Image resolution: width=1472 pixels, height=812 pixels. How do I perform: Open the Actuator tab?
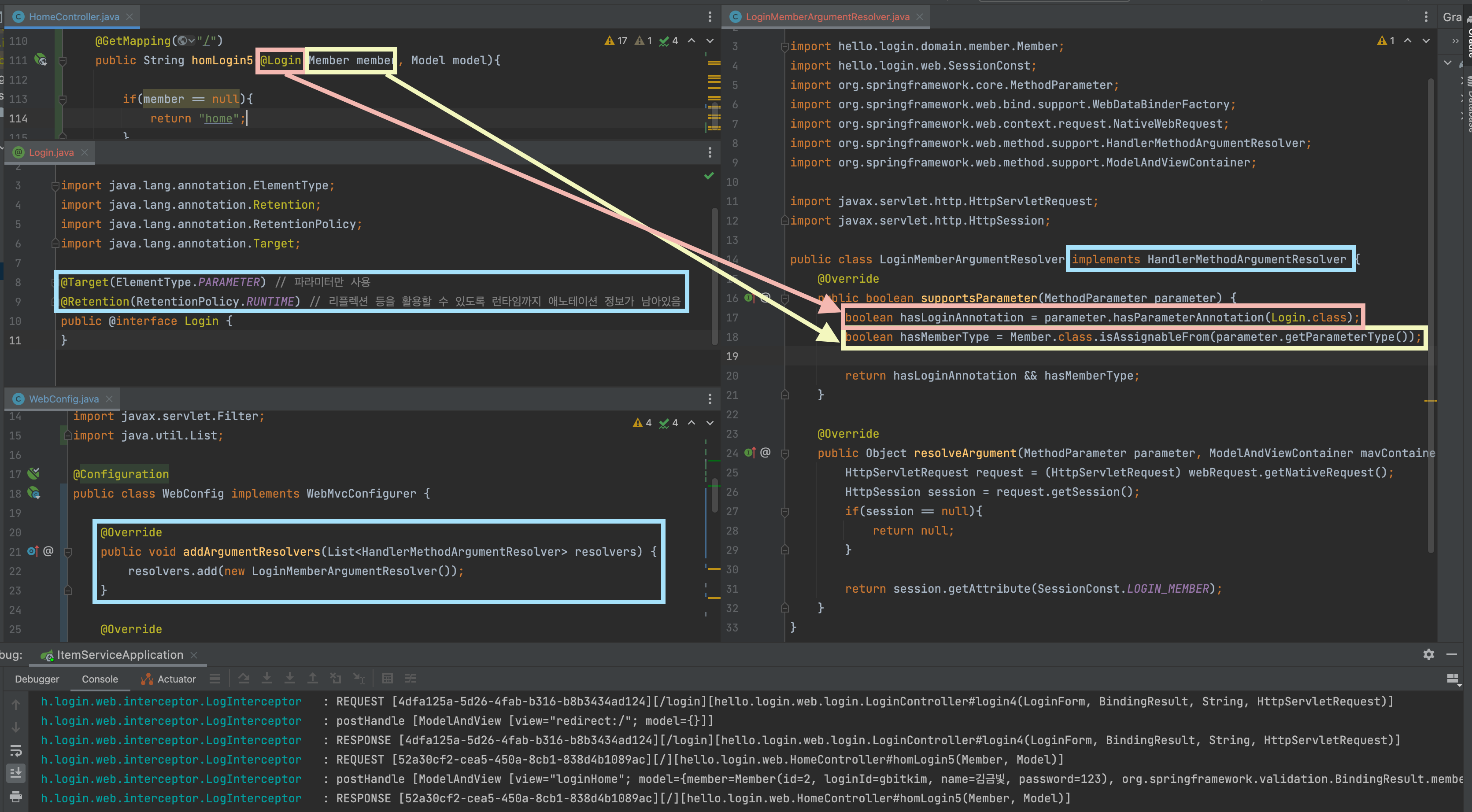(169, 679)
